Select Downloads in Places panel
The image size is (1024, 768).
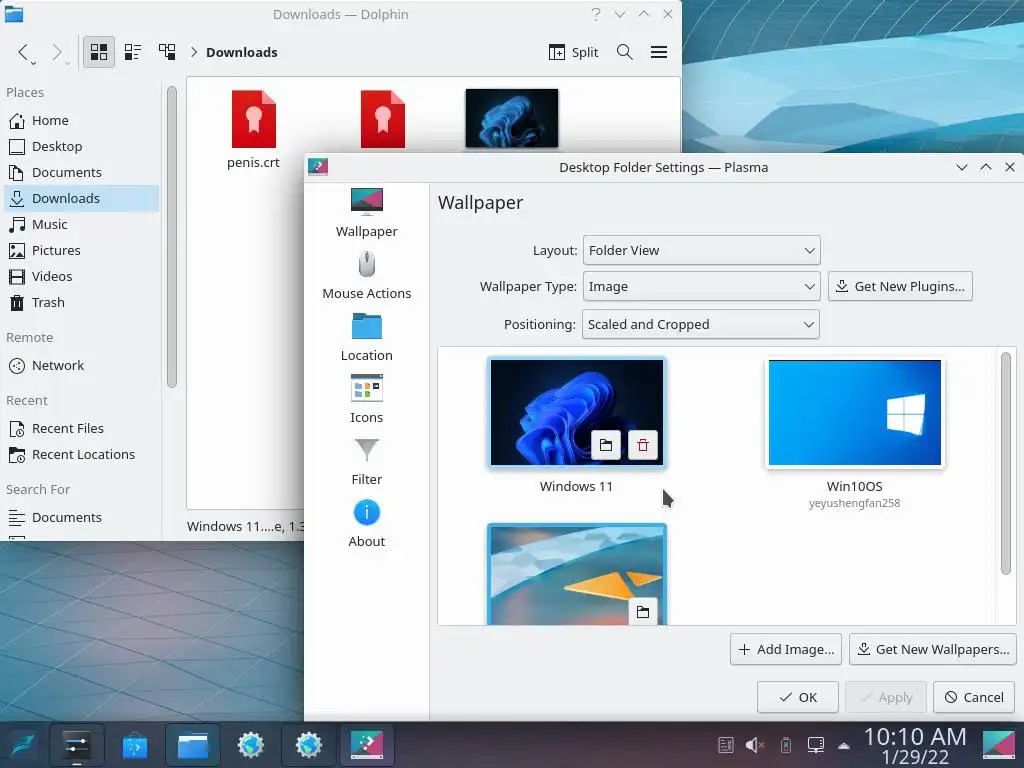click(82, 199)
